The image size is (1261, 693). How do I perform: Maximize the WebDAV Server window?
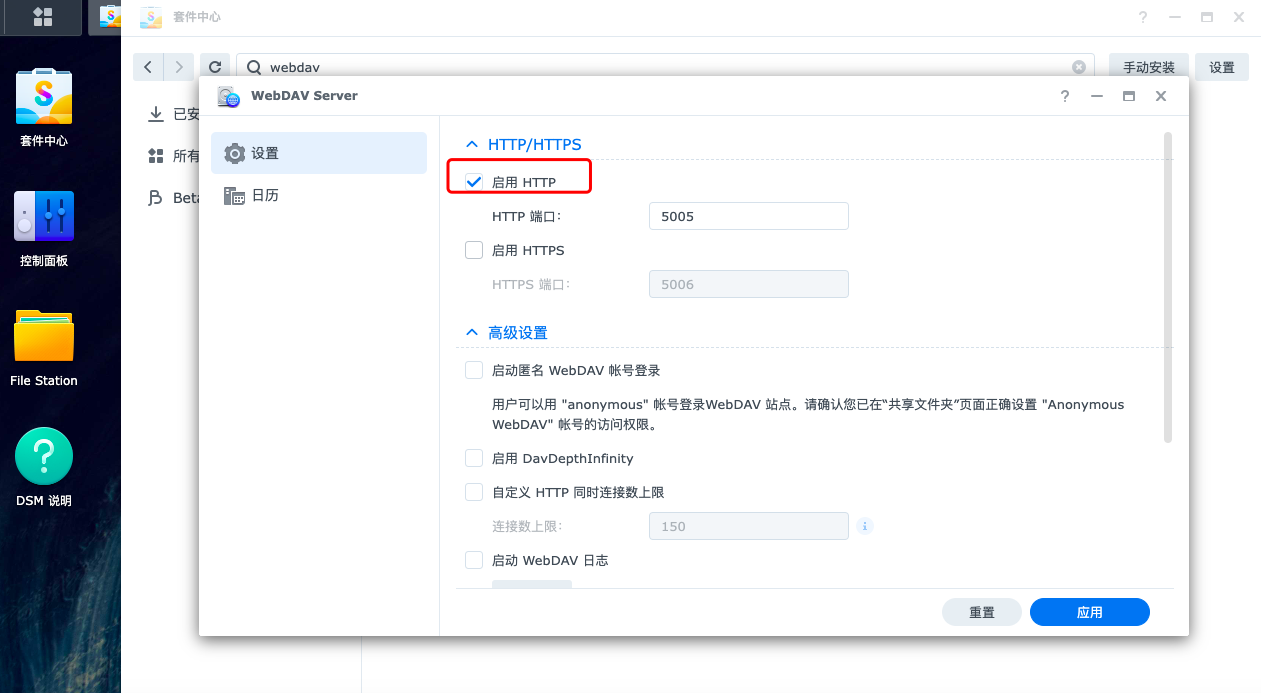(x=1129, y=96)
